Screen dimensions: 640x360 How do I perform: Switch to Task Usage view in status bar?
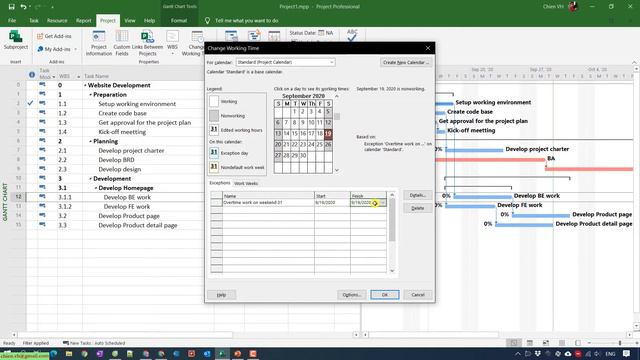pyautogui.click(x=529, y=343)
